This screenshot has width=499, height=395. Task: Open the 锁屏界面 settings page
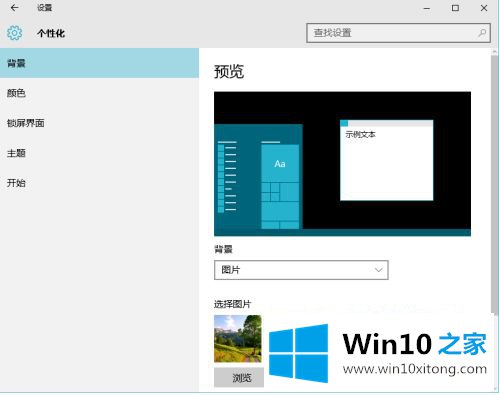point(99,123)
